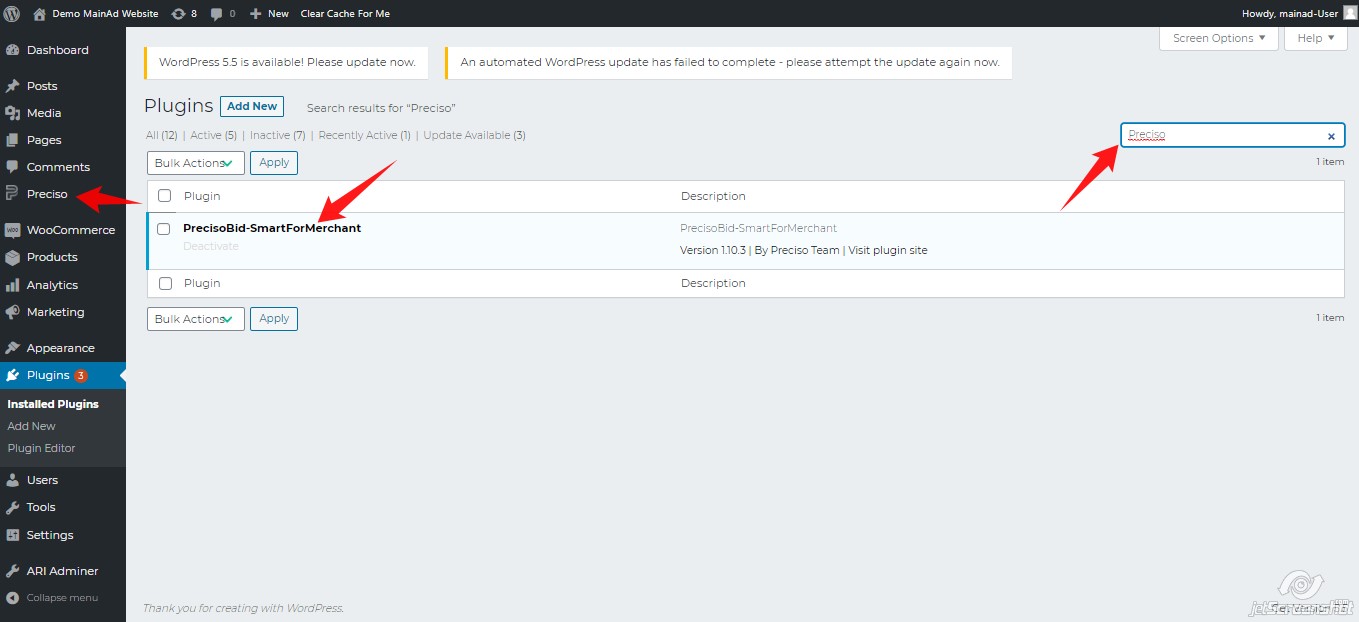This screenshot has height=622, width=1359.
Task: Toggle the select-all checkbox in table header
Action: [x=165, y=196]
